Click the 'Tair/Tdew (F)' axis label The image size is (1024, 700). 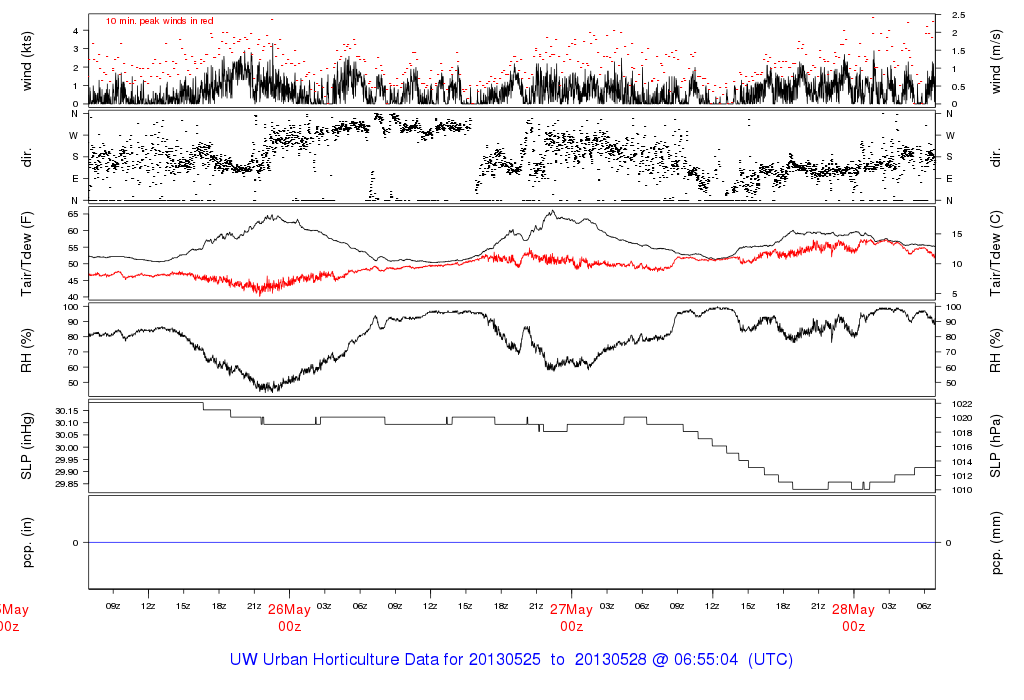click(x=29, y=253)
